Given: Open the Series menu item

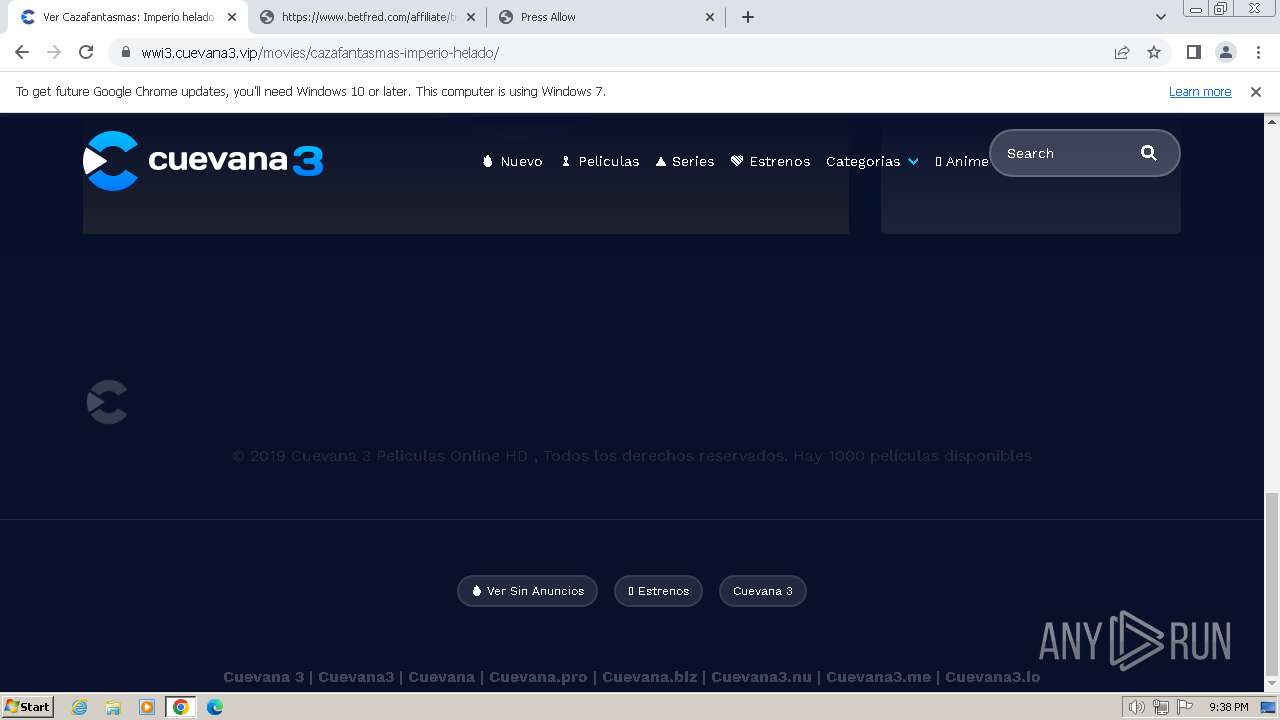Looking at the screenshot, I should coord(685,161).
